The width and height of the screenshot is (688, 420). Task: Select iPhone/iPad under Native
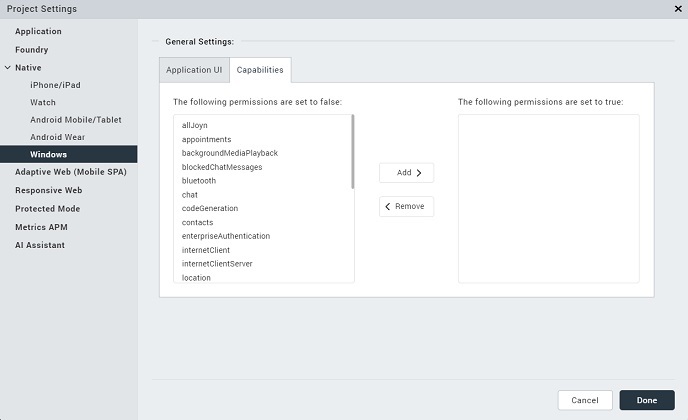[x=56, y=85]
